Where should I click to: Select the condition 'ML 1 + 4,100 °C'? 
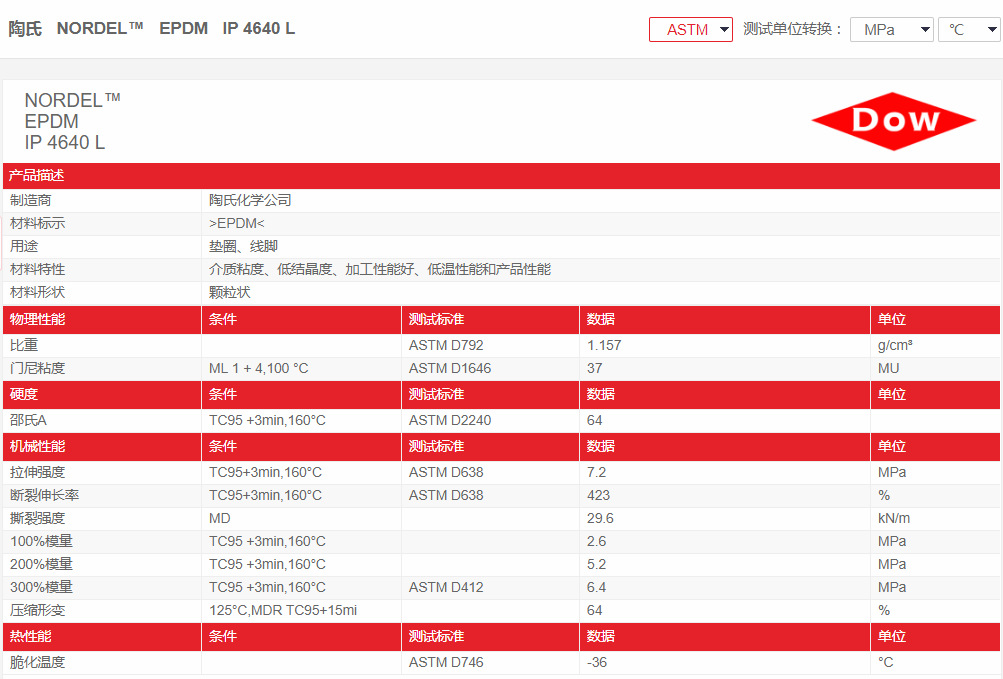258,368
